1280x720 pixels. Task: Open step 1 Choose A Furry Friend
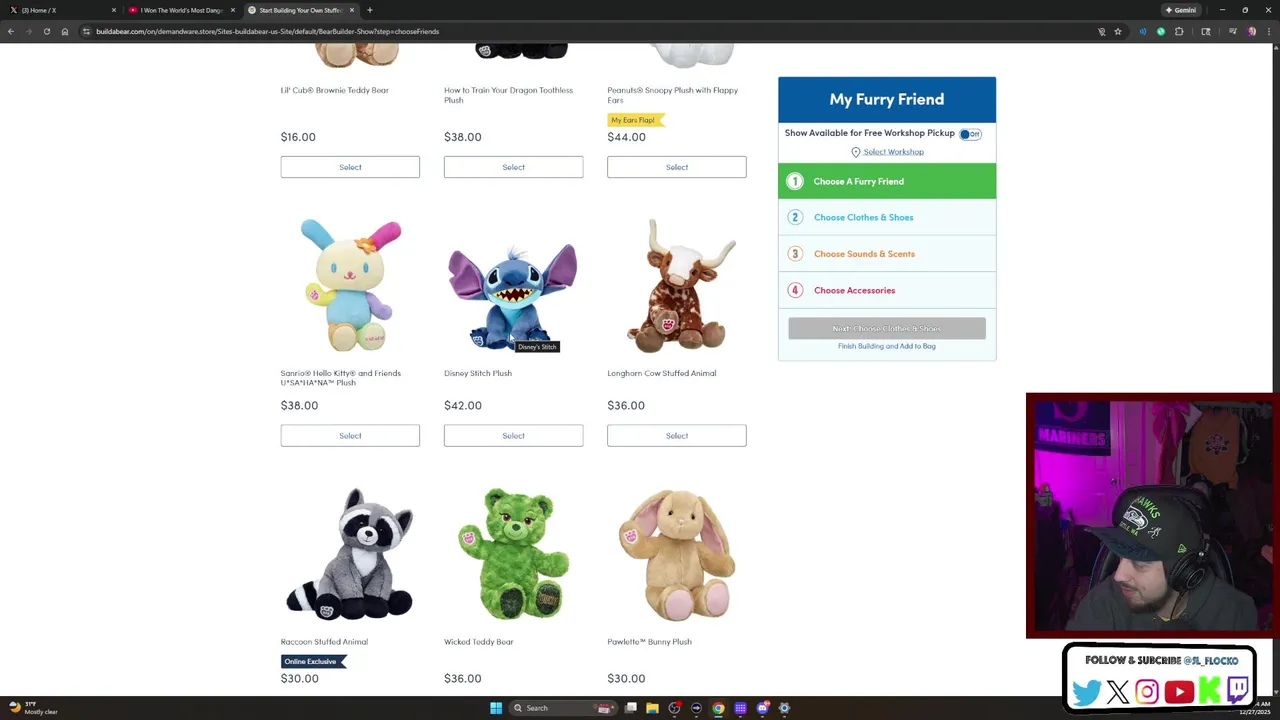887,181
